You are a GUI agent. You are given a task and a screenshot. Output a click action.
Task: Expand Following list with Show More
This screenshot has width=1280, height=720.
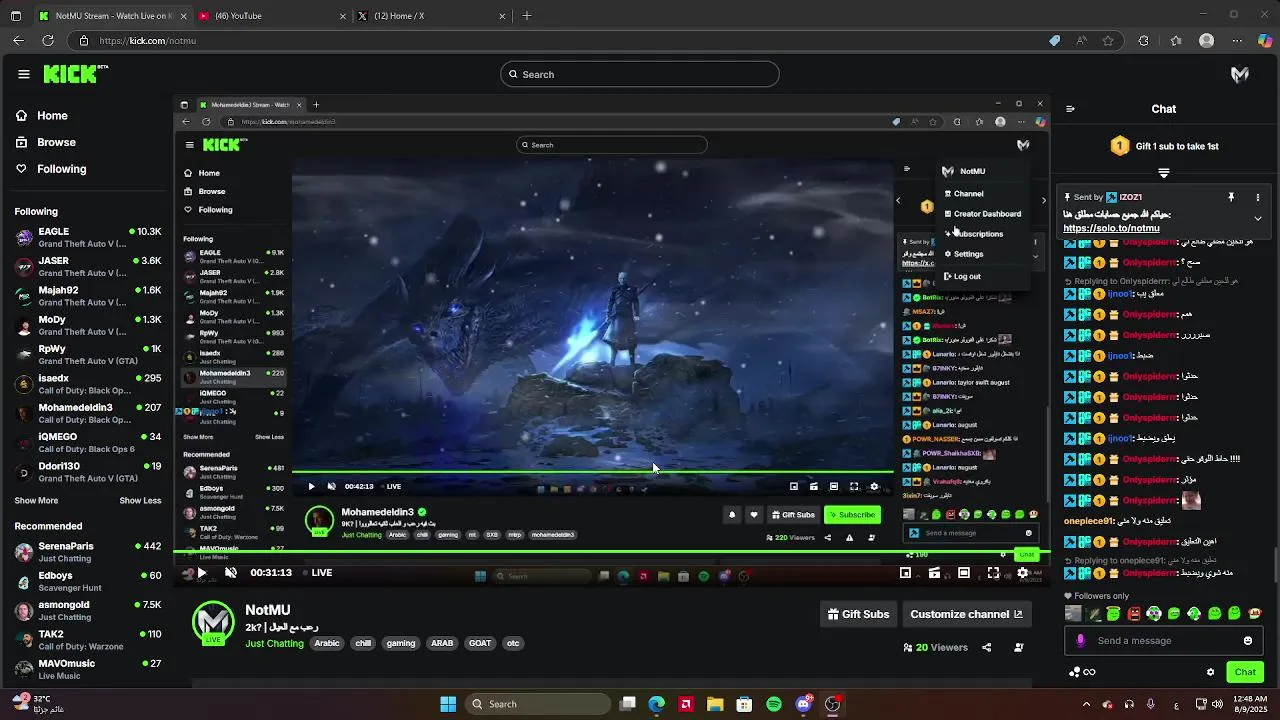click(x=36, y=501)
